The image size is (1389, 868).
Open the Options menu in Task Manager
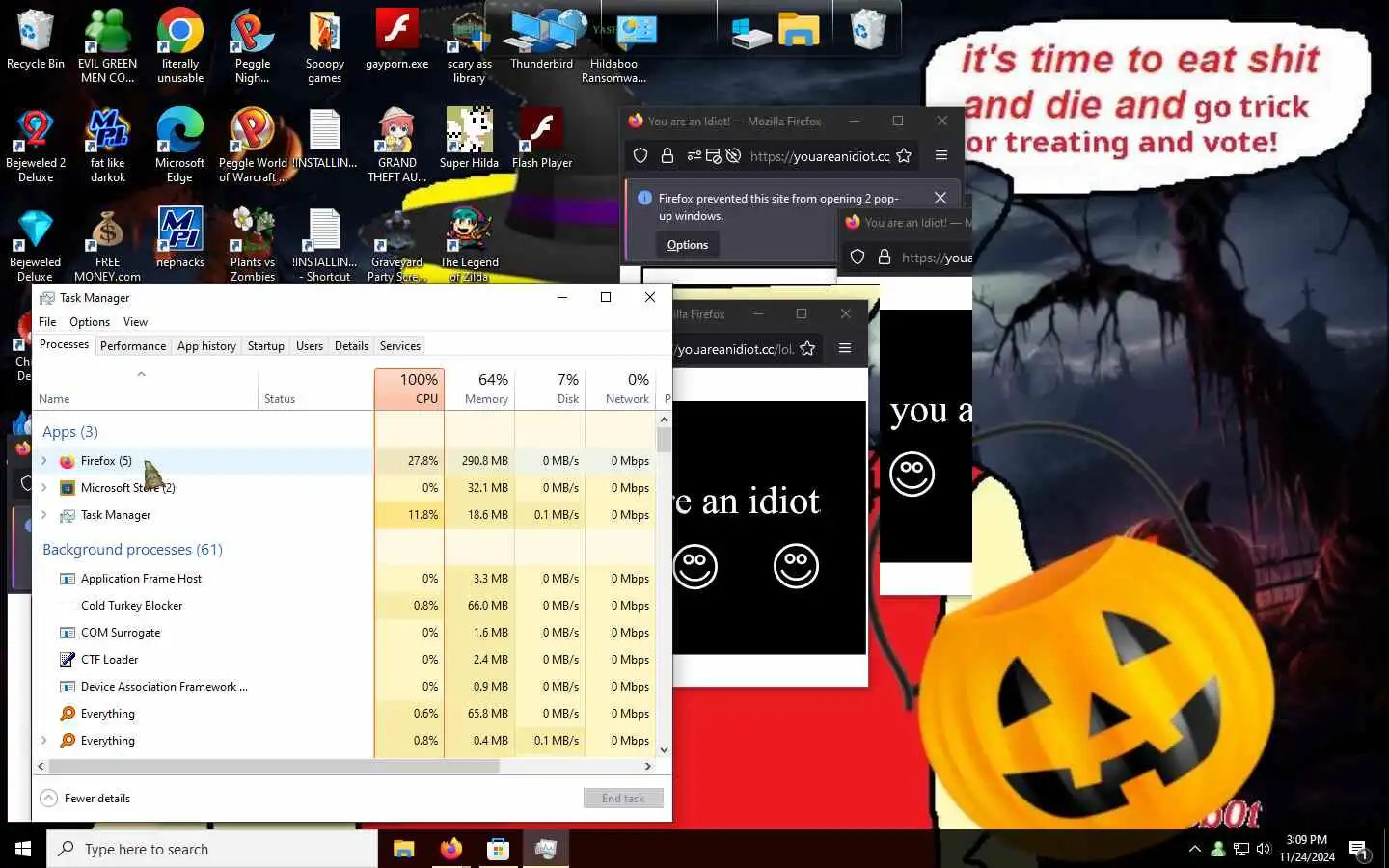[90, 322]
